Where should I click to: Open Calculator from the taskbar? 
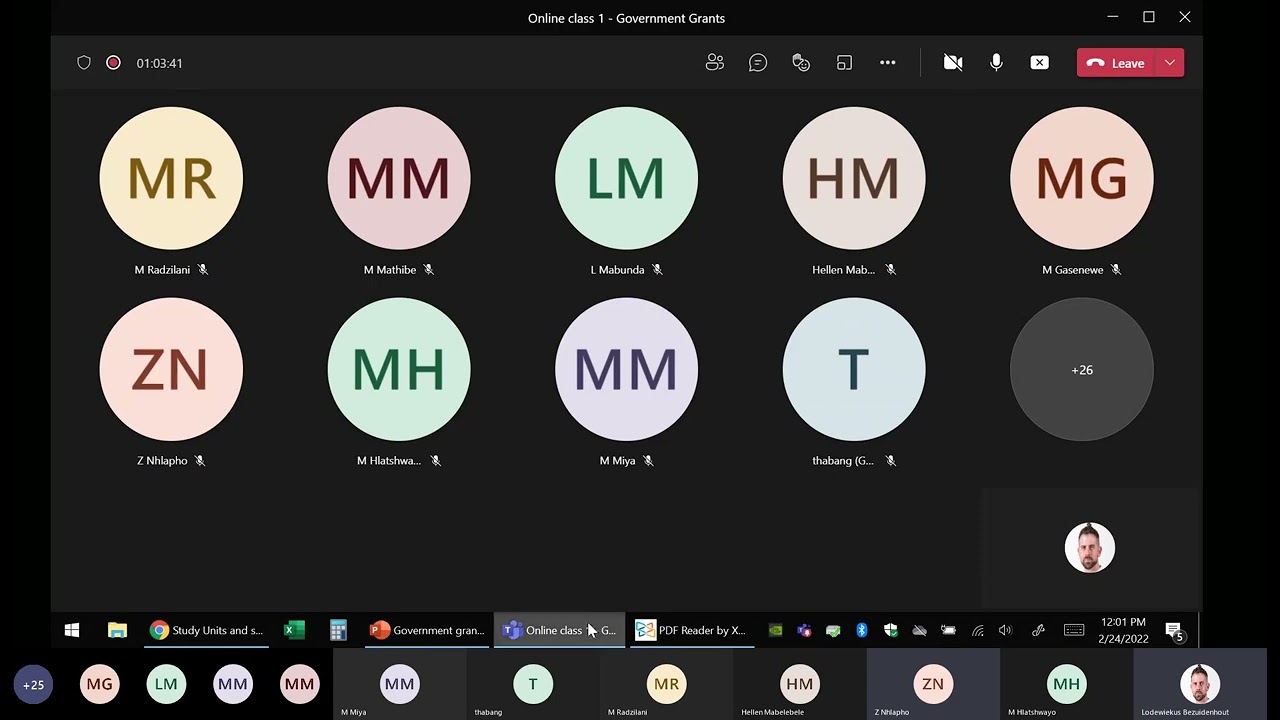point(338,630)
